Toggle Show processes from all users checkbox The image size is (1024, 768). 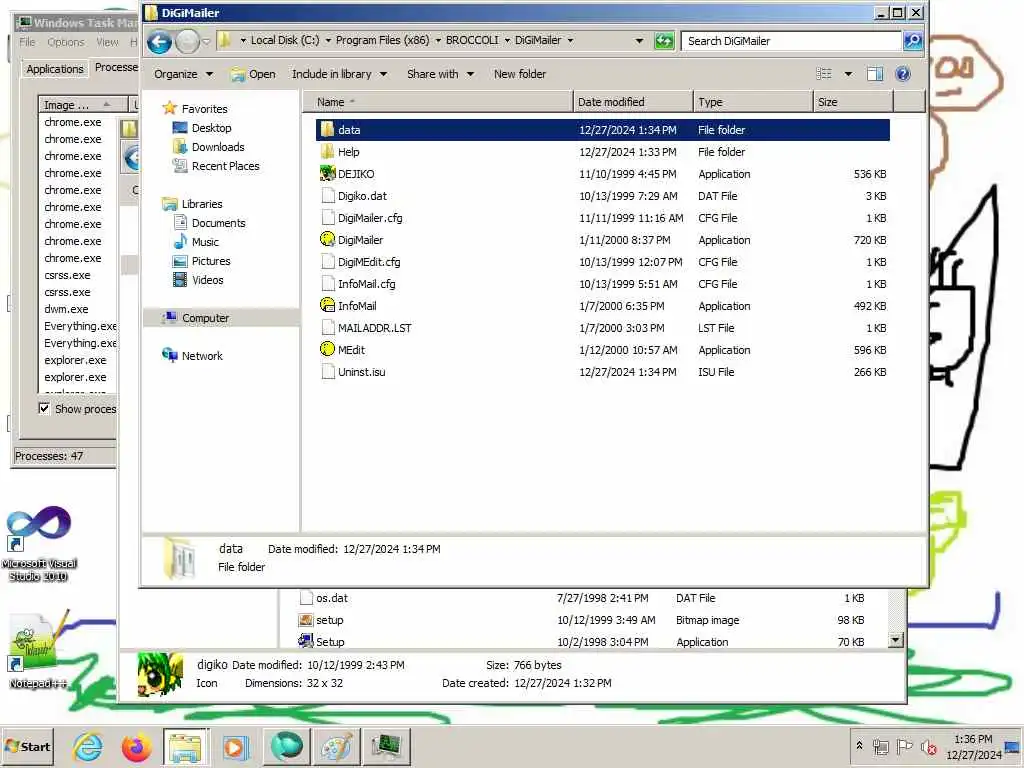pos(44,409)
